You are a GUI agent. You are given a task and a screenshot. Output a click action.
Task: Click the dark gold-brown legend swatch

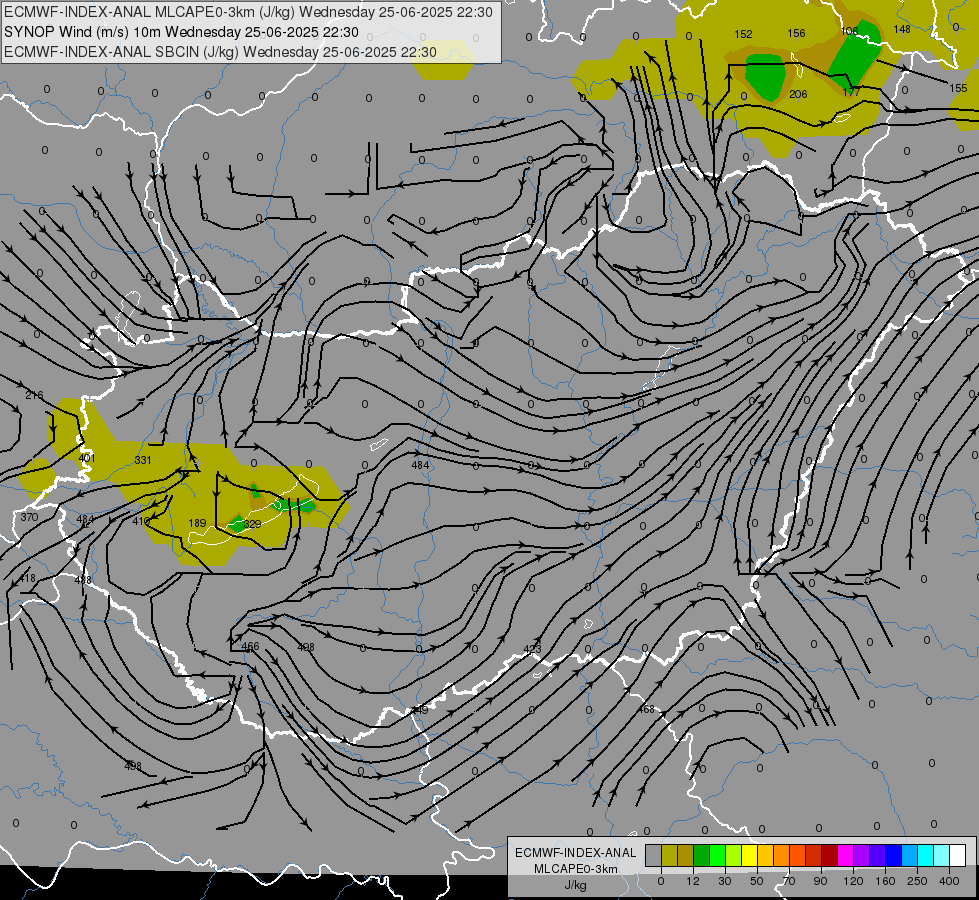(x=686, y=855)
